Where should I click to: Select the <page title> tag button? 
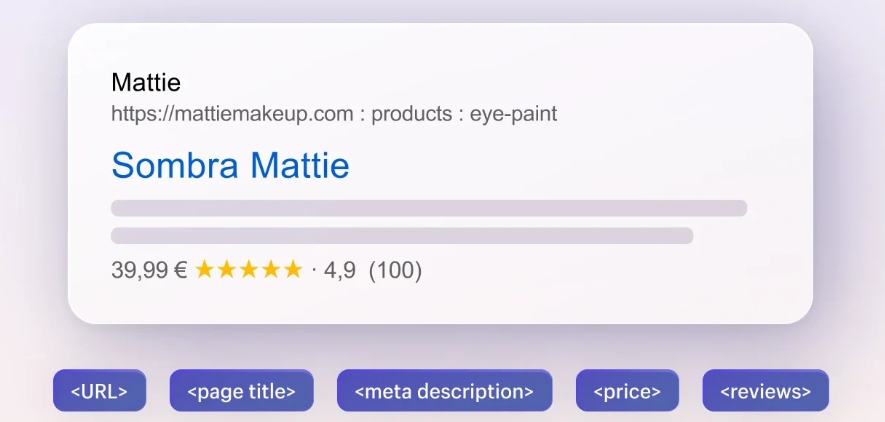241,391
